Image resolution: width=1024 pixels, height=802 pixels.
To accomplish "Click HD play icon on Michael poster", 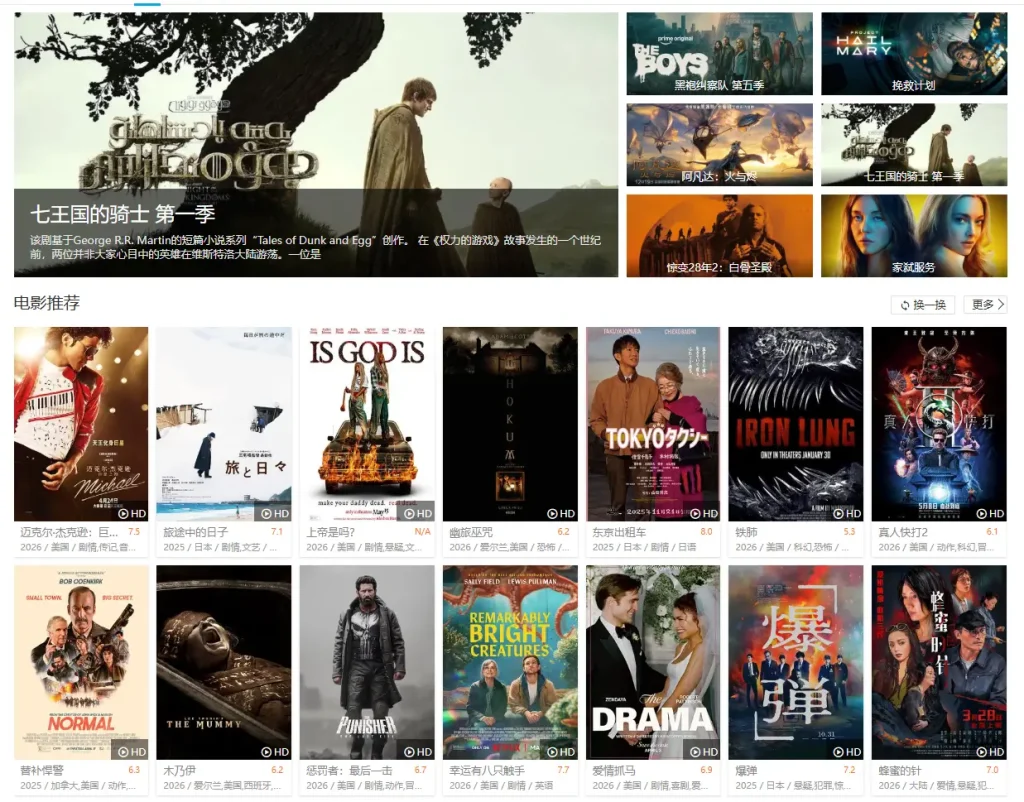I will pos(131,513).
